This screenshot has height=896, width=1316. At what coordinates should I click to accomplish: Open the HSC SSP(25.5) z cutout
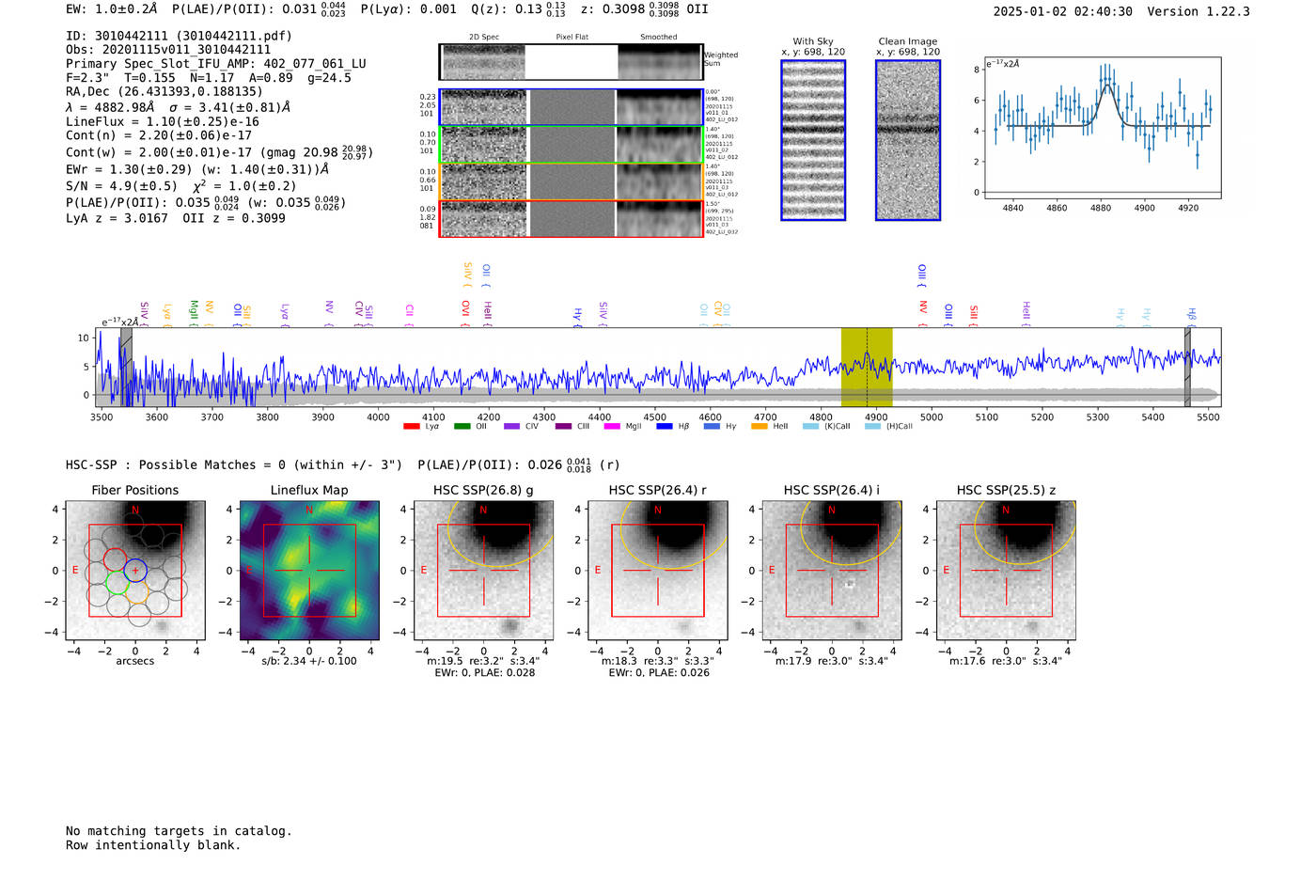[x=1006, y=571]
